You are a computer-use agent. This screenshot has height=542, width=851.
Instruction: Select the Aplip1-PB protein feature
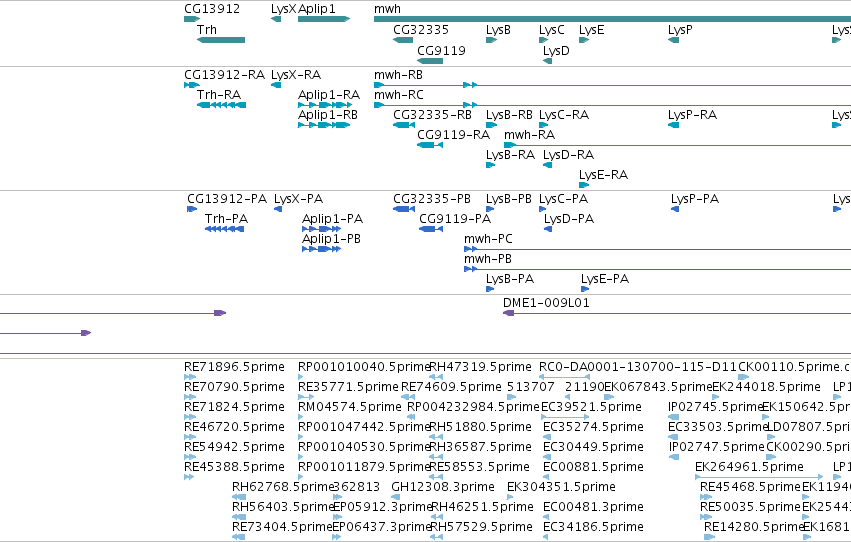pyautogui.click(x=321, y=249)
